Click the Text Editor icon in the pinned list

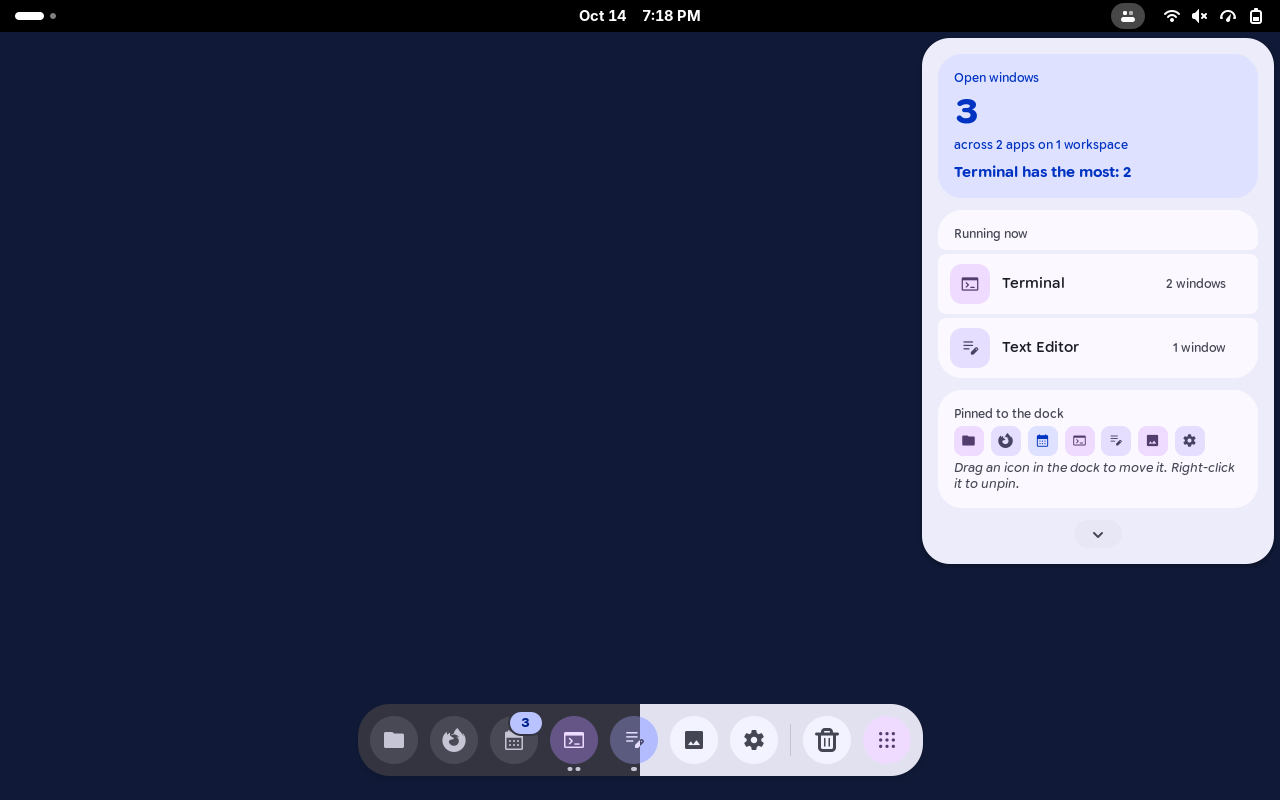[1116, 441]
